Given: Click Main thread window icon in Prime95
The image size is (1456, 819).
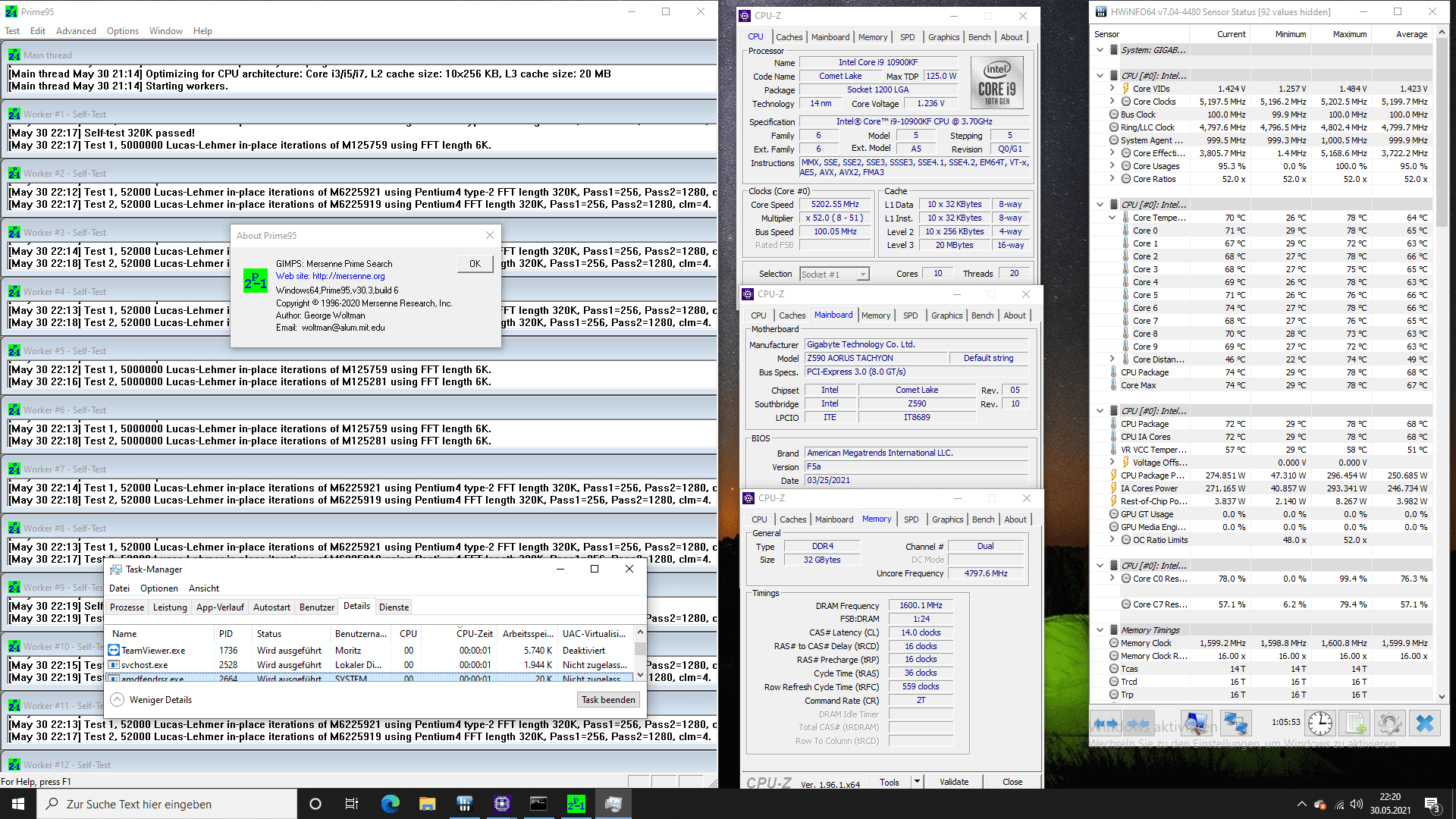Looking at the screenshot, I should pyautogui.click(x=14, y=55).
